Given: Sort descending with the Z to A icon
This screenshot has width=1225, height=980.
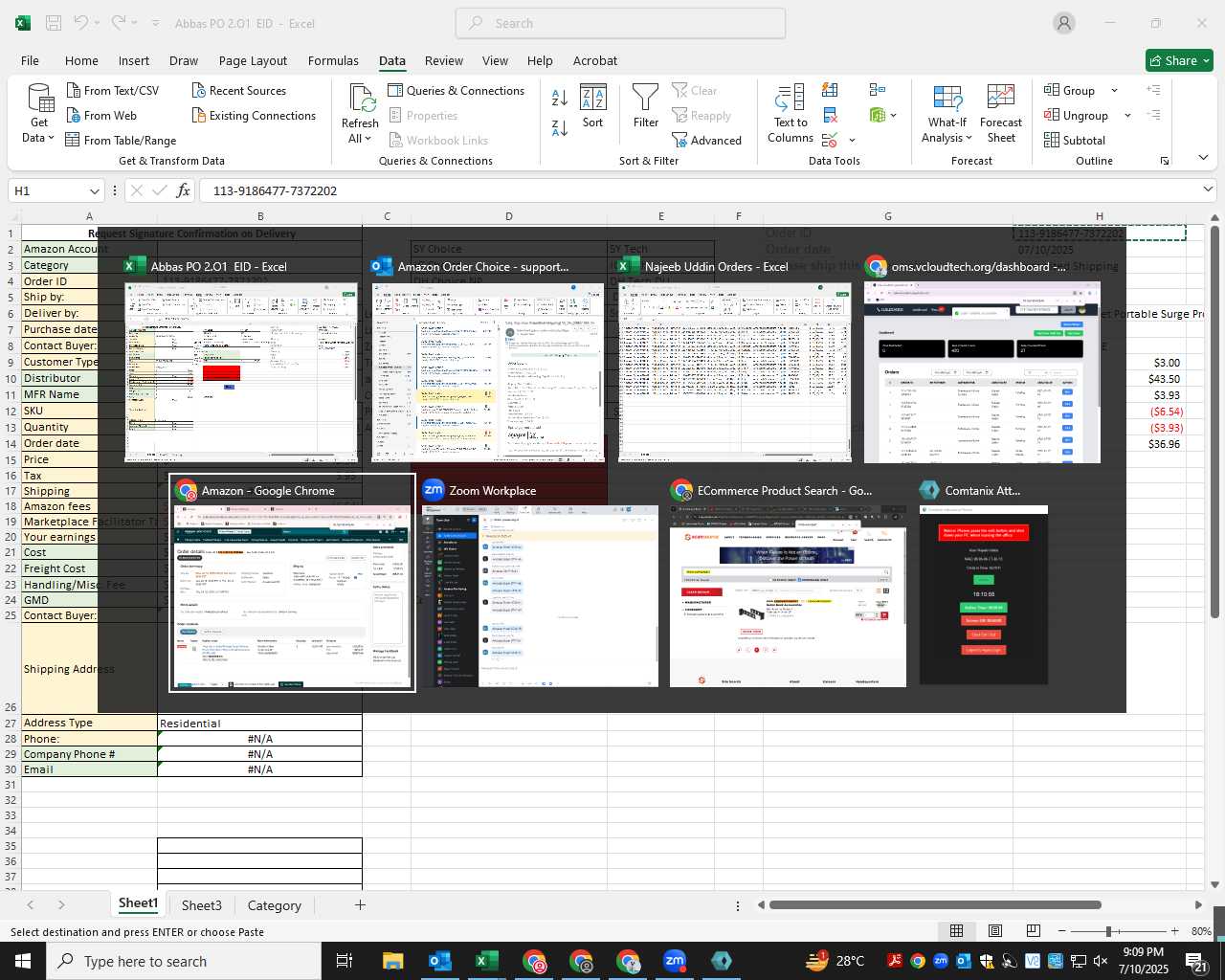Looking at the screenshot, I should [560, 127].
